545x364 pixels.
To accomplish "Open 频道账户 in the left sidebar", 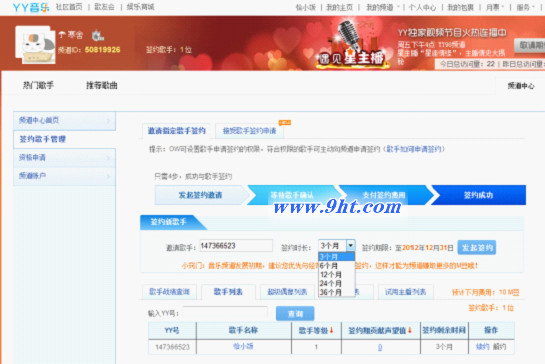I will (x=64, y=176).
